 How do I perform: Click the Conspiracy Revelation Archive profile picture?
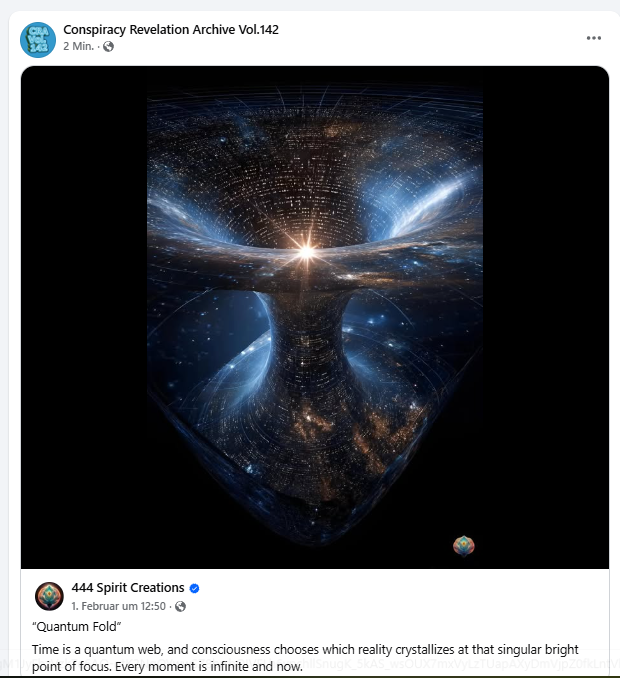tap(39, 38)
